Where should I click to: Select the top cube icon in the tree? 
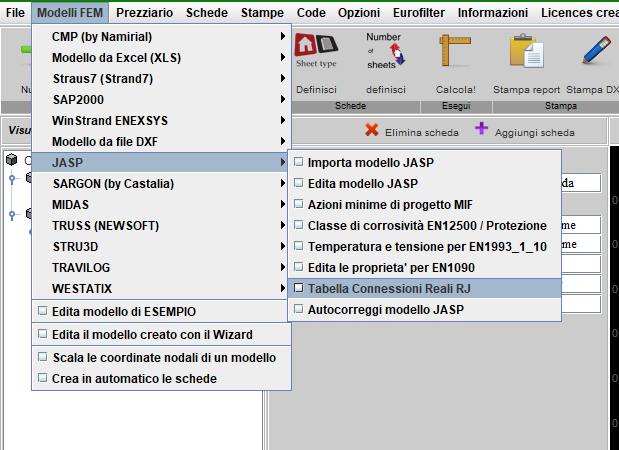click(12, 159)
